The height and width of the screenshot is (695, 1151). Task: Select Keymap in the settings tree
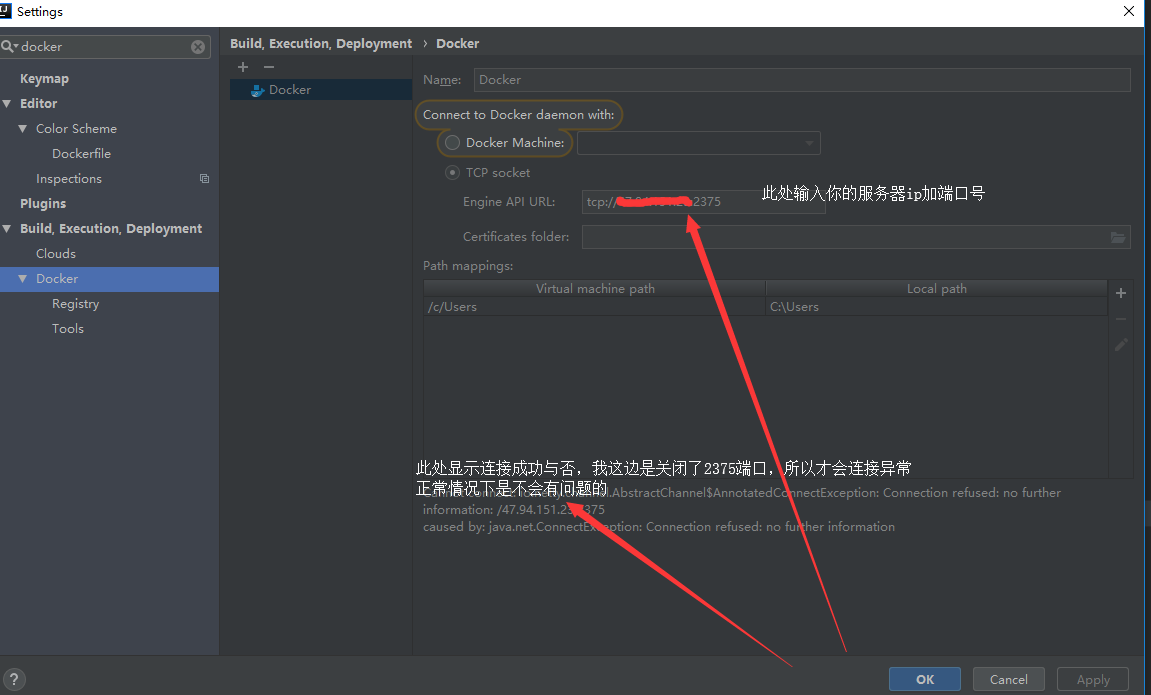click(x=44, y=79)
